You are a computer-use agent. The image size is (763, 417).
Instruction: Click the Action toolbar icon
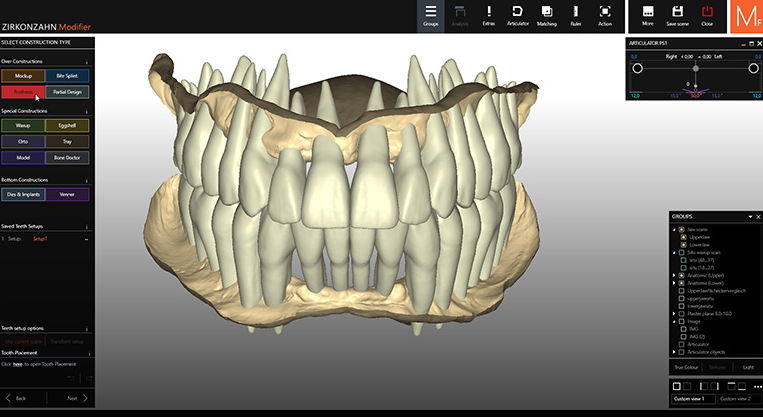pos(605,14)
